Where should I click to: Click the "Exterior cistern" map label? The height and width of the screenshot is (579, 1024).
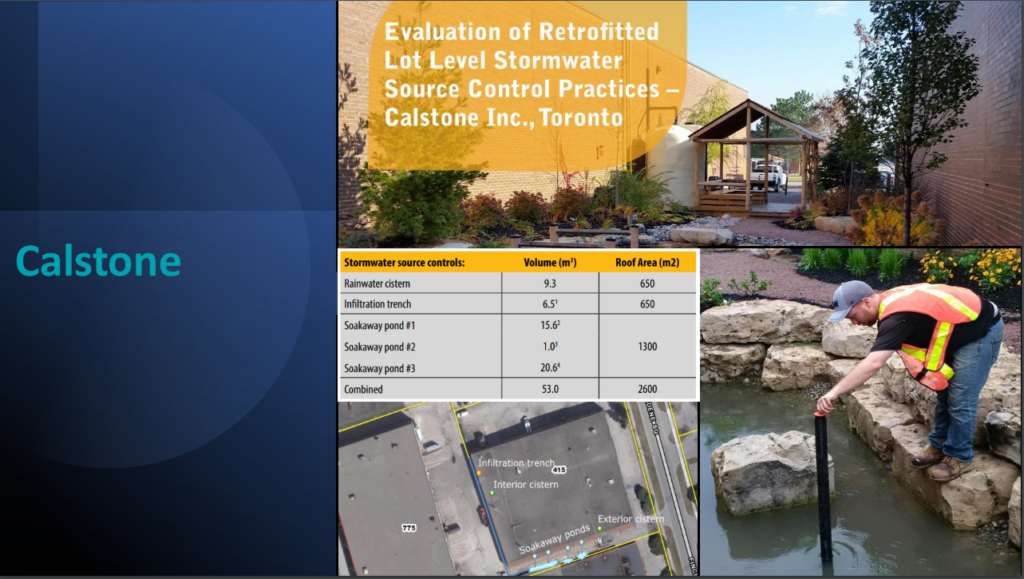(631, 519)
